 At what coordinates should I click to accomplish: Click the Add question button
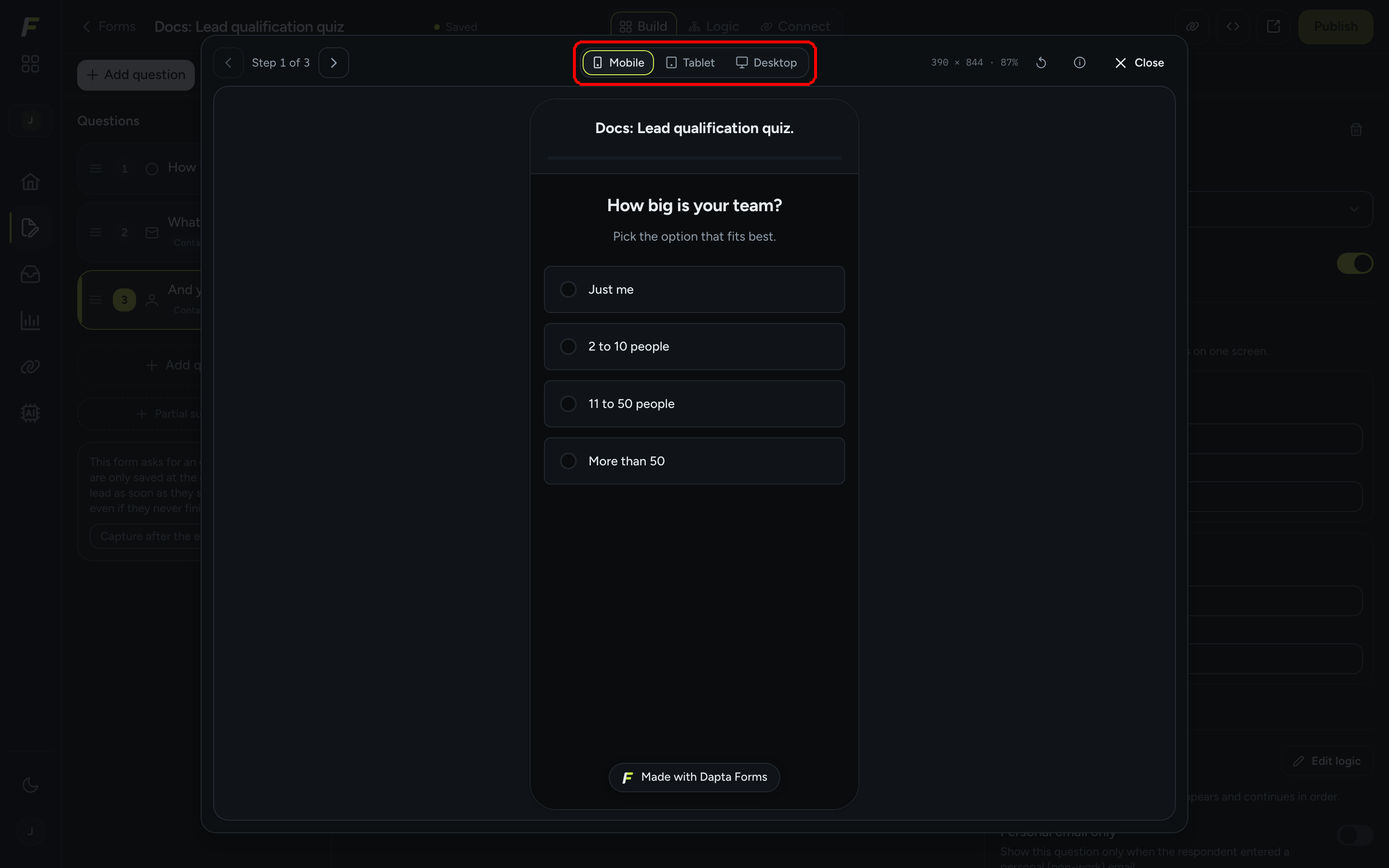136,75
